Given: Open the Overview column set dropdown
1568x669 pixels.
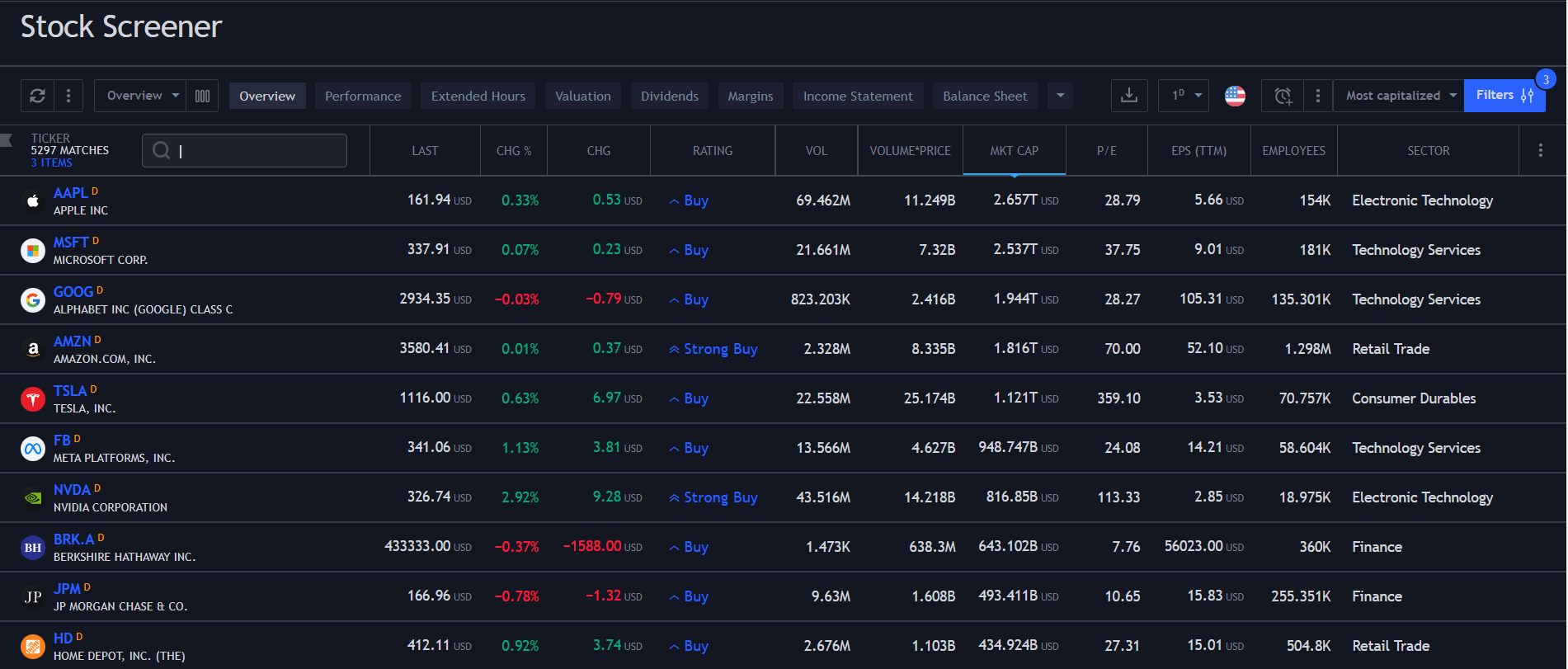Looking at the screenshot, I should [140, 96].
